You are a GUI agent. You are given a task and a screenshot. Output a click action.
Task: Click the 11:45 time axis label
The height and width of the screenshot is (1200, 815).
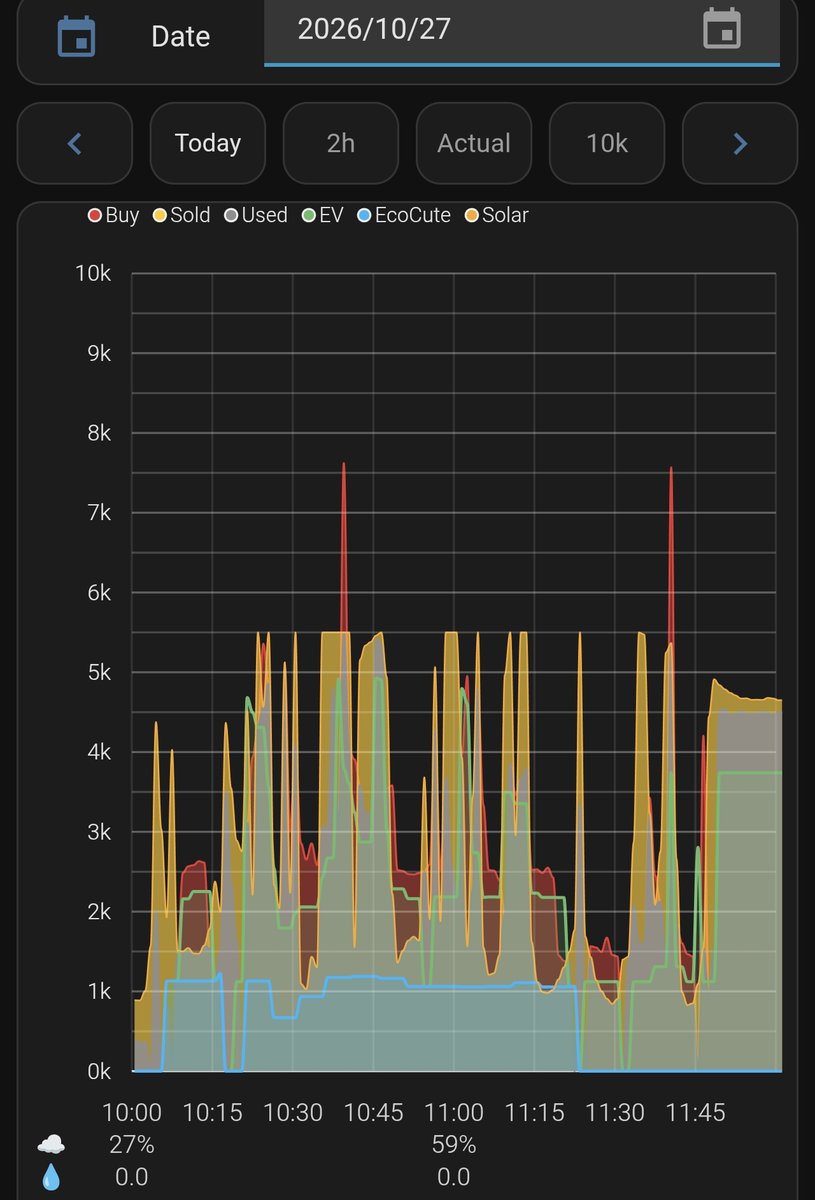click(x=695, y=1112)
